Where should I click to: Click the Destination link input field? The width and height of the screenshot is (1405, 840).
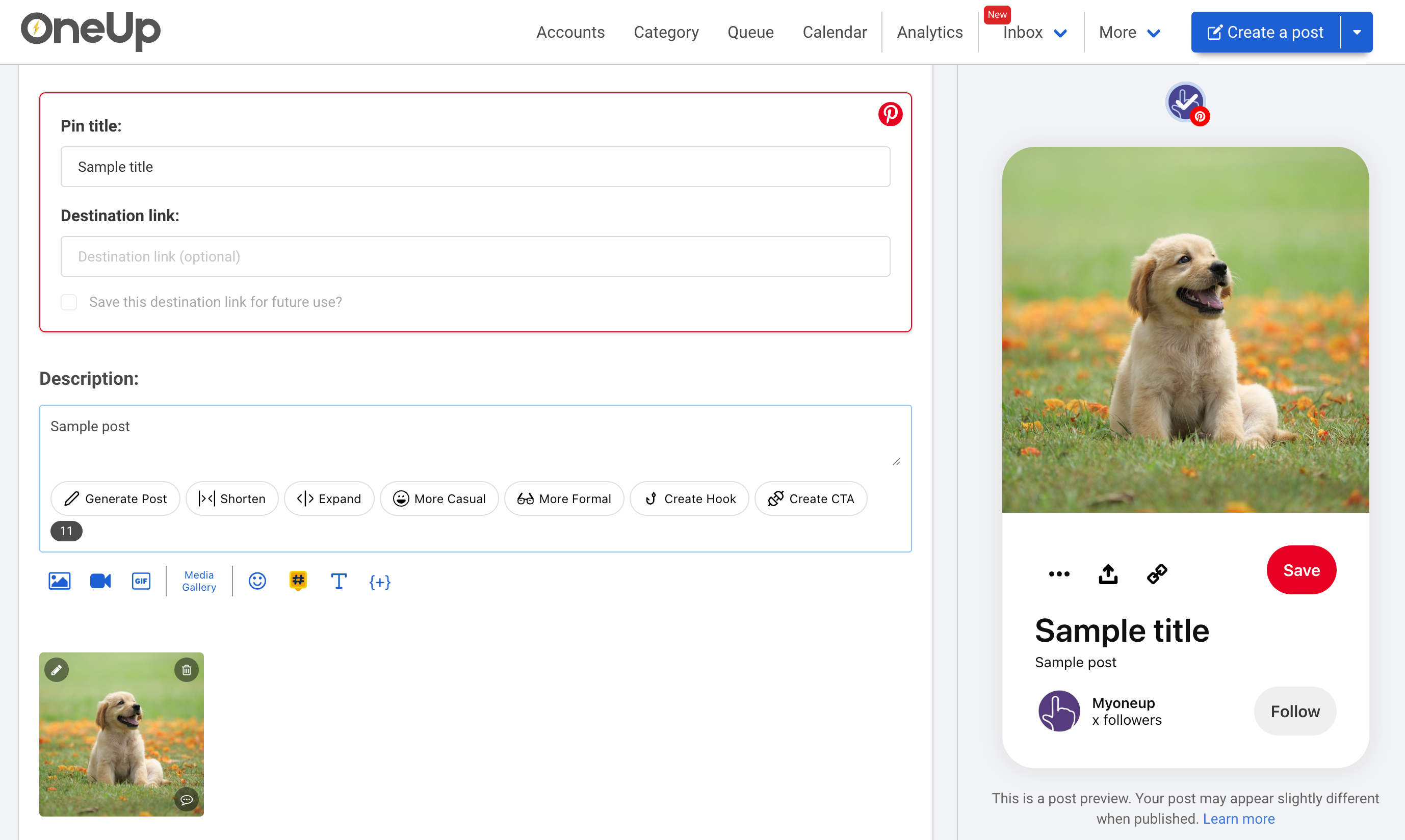pos(475,256)
